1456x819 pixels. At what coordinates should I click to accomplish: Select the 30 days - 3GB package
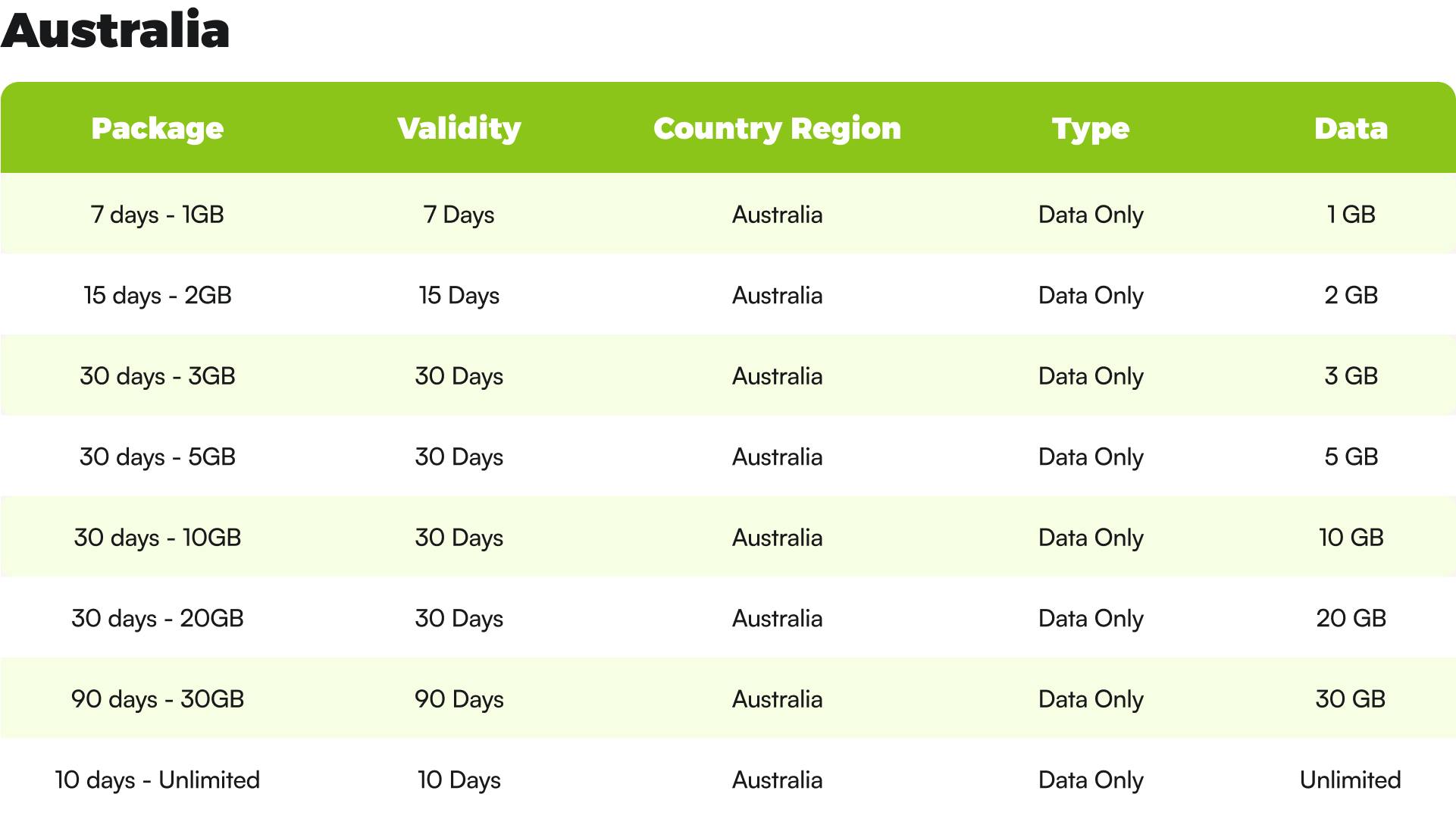click(x=157, y=375)
